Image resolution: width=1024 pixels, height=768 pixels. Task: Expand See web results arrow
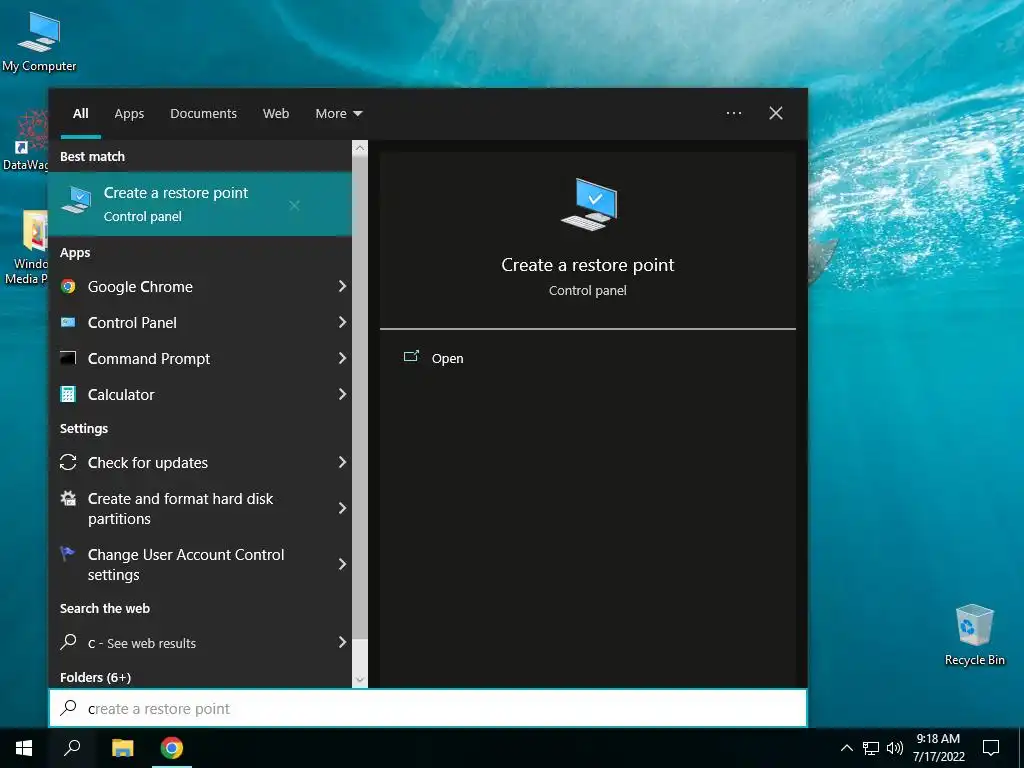click(x=342, y=642)
